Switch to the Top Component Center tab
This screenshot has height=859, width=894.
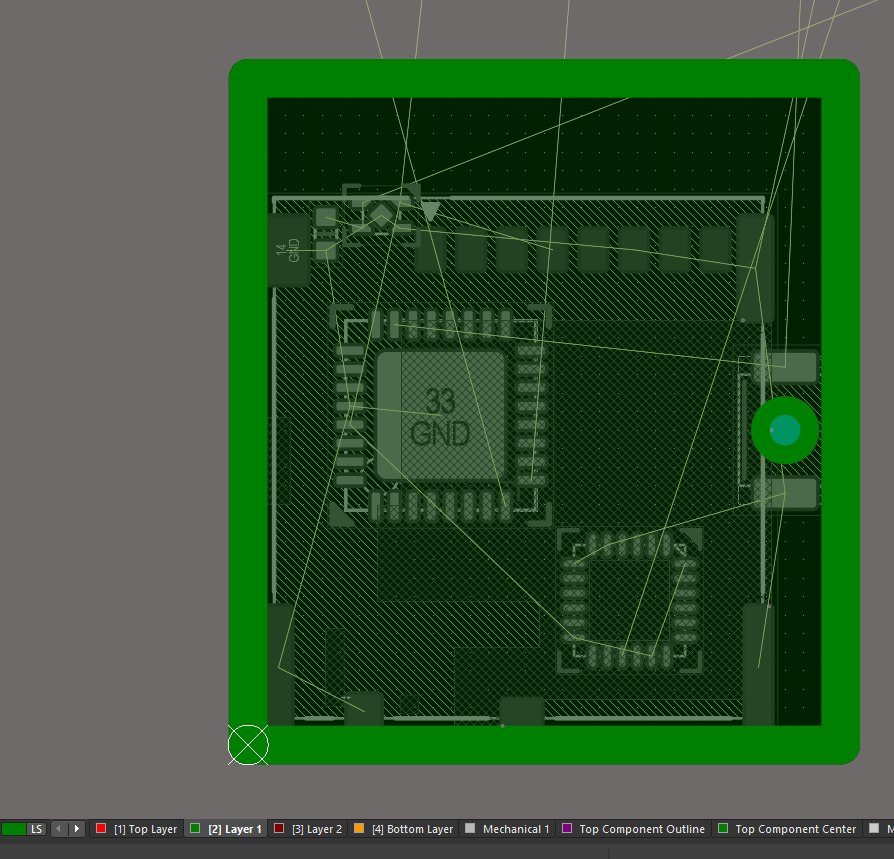tap(787, 829)
